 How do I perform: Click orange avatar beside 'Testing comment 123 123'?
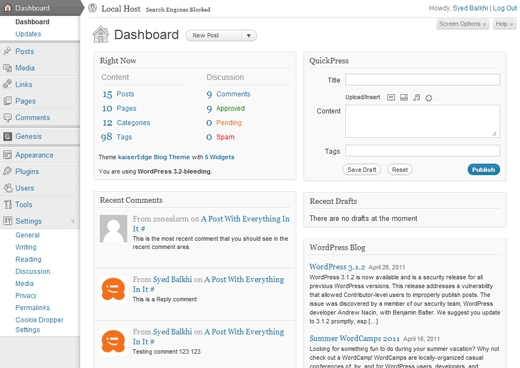pos(113,341)
